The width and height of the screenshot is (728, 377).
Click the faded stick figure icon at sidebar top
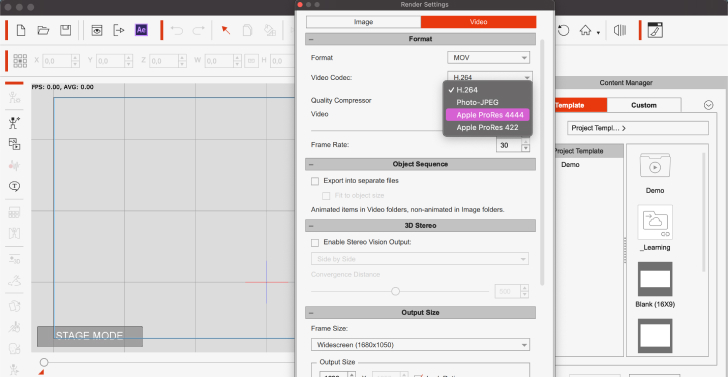pyautogui.click(x=14, y=98)
